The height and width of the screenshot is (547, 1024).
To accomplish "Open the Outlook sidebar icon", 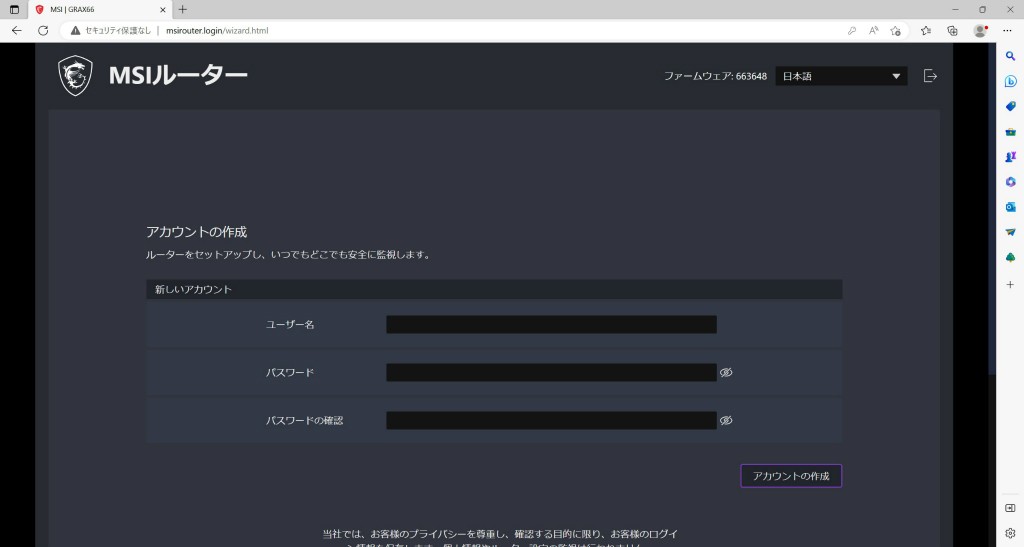I will pos(1010,207).
